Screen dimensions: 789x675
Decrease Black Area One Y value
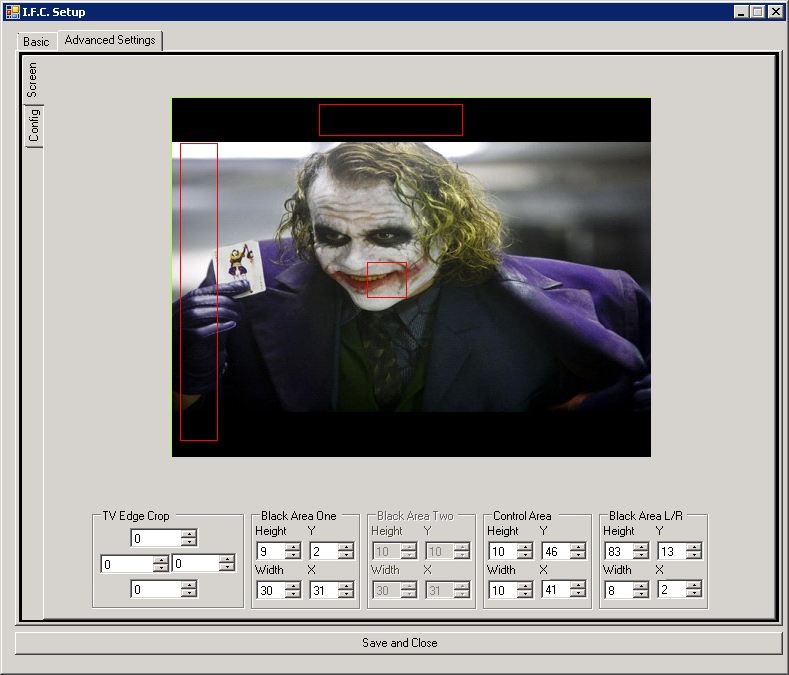[346, 555]
